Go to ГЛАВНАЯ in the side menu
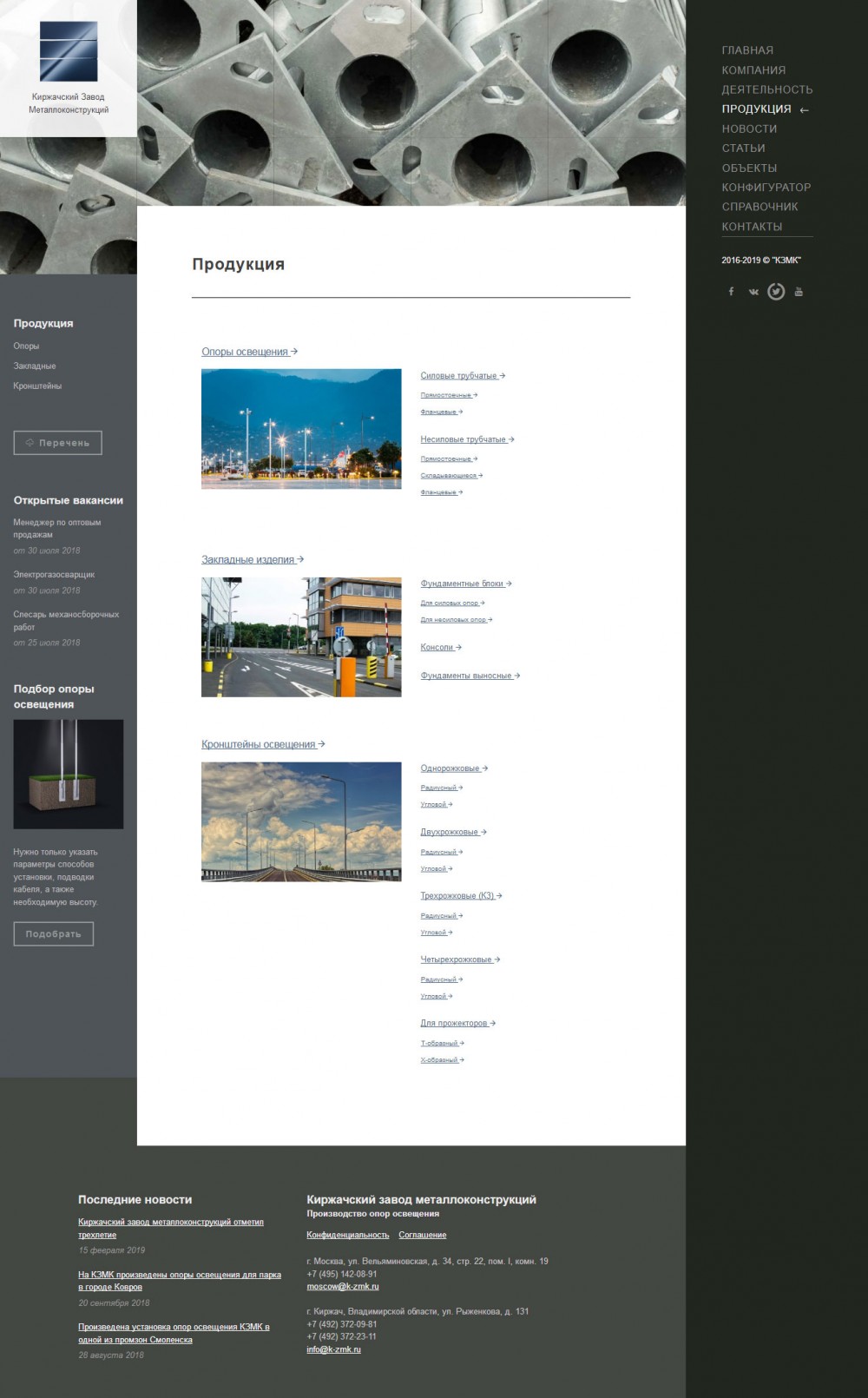Screen dimensions: 868x1398 coord(747,50)
